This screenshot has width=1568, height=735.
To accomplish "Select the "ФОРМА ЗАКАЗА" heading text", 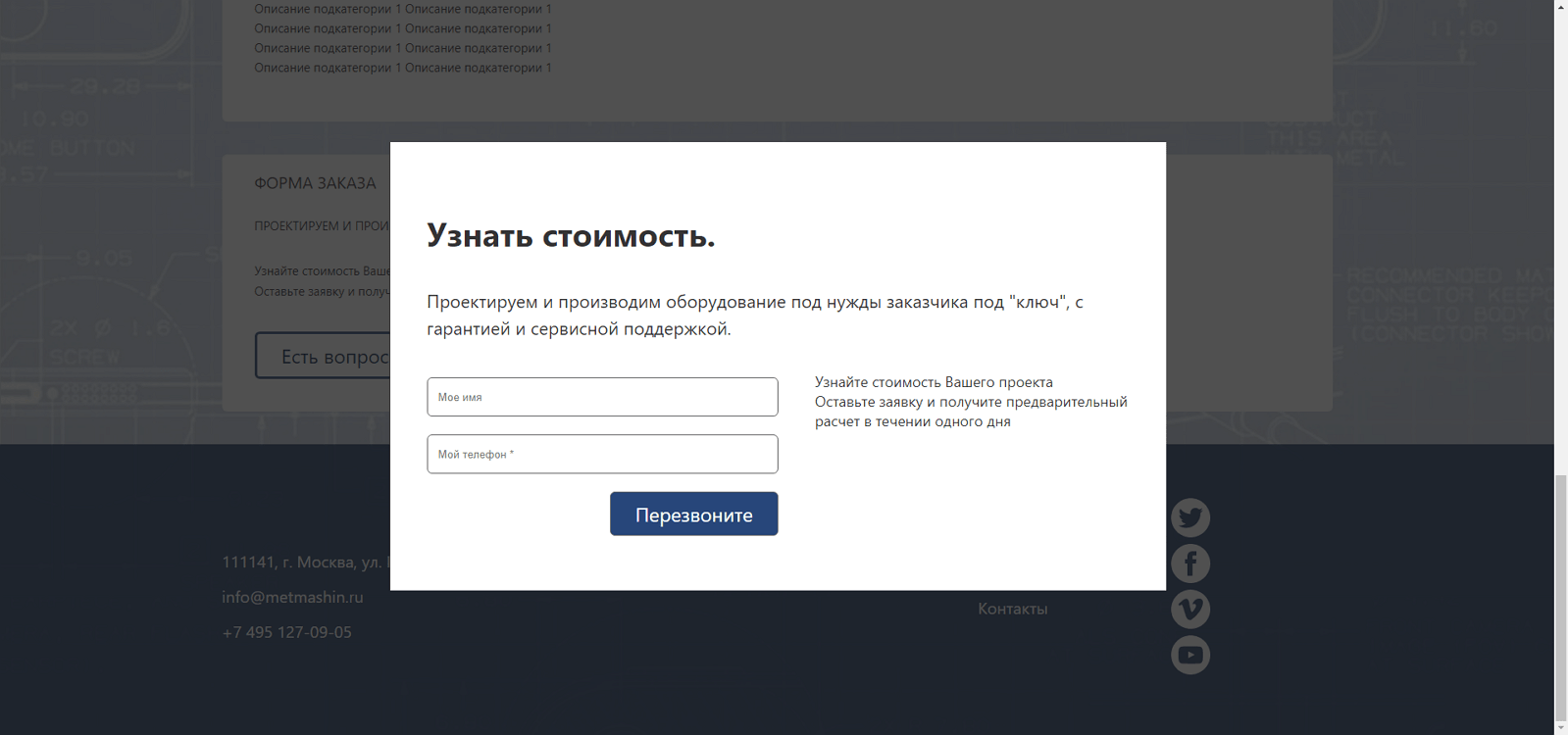I will coord(315,183).
